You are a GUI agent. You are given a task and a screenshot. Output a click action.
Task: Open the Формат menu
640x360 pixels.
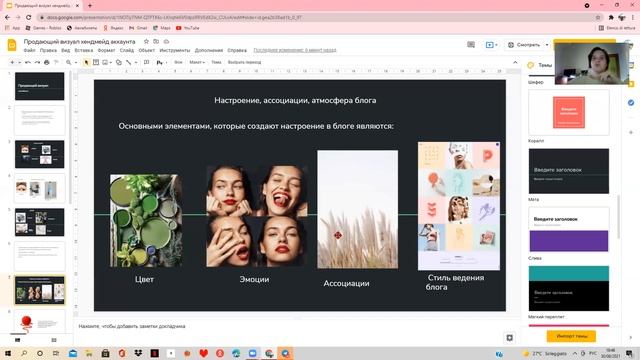pyautogui.click(x=106, y=50)
